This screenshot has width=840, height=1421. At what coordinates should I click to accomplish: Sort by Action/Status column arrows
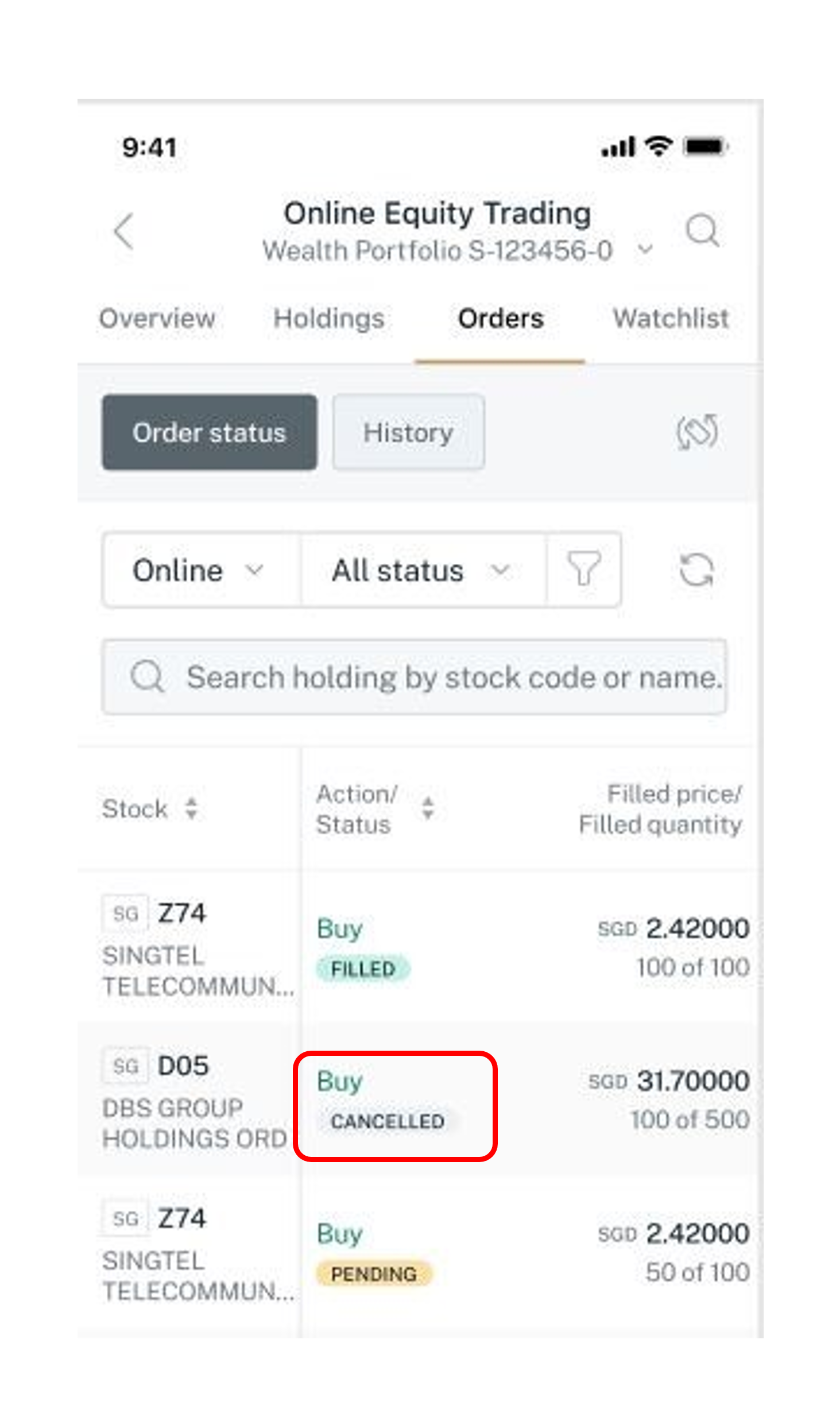click(428, 808)
